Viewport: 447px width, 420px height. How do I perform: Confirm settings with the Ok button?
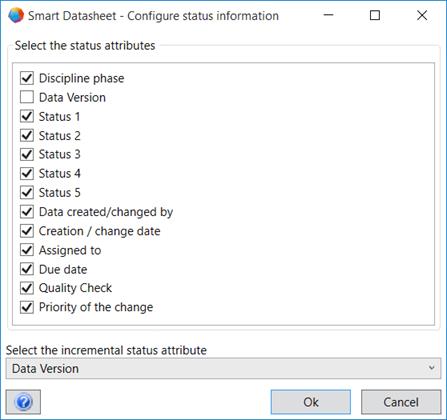pos(311,402)
